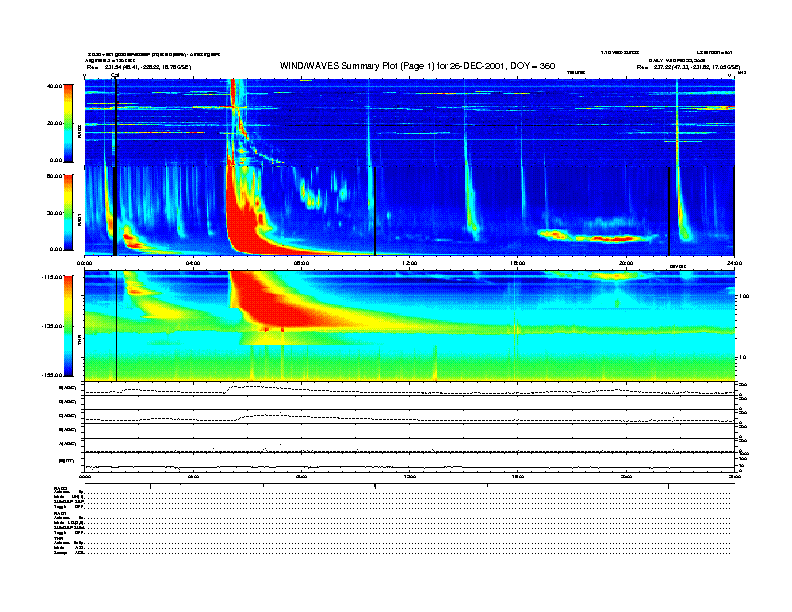Click the 16:00 tick label below RAD1 panel
This screenshot has width=792, height=612.
point(518,263)
